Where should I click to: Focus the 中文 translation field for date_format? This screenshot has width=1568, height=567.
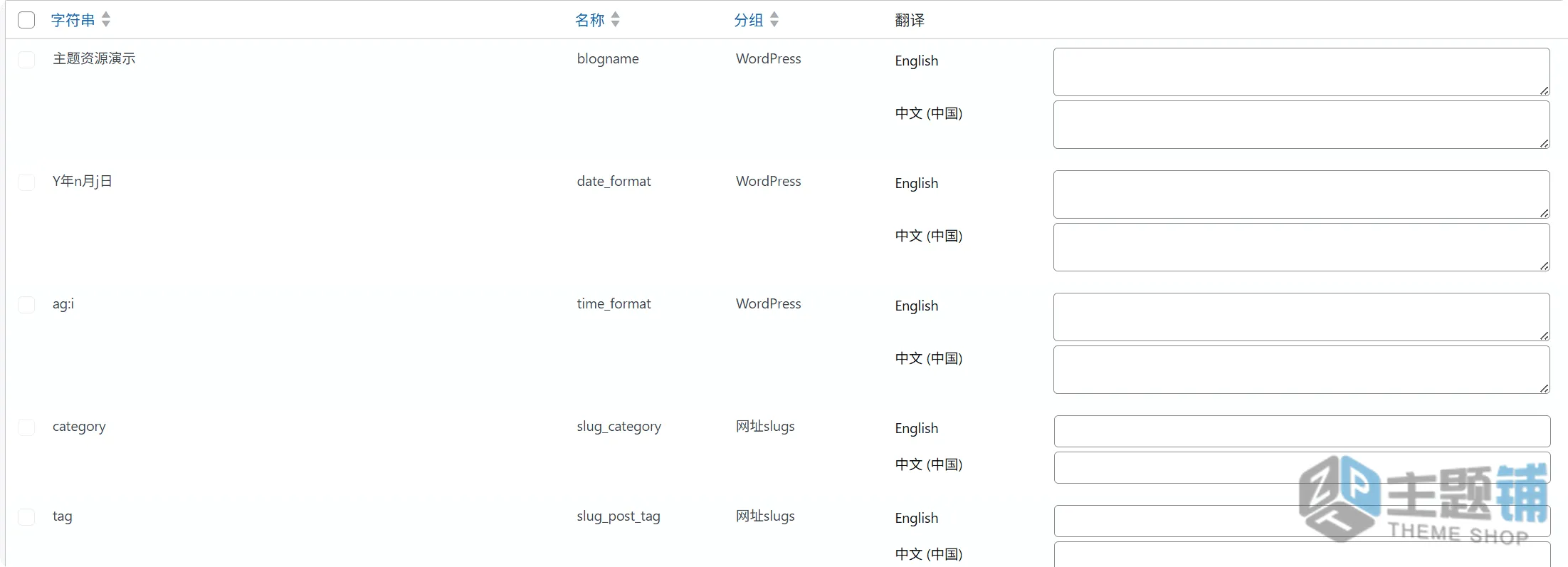[x=1302, y=247]
